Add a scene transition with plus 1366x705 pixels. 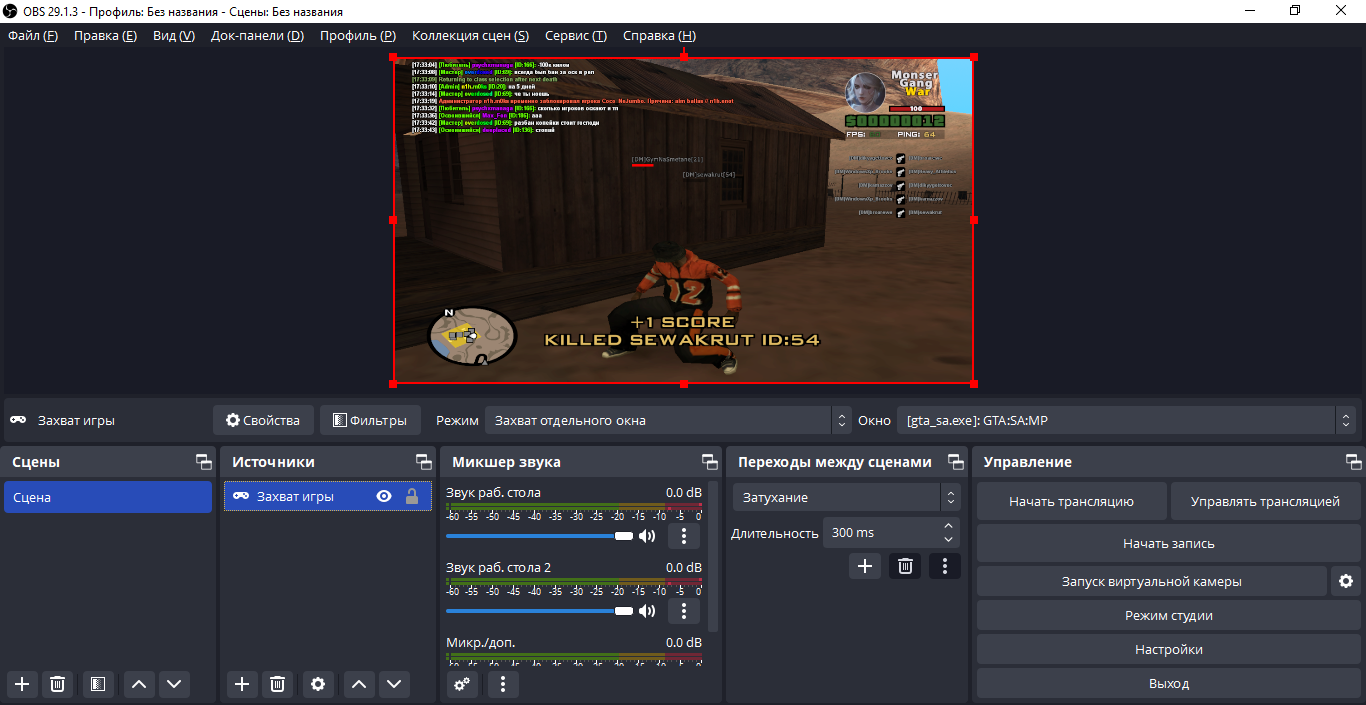point(865,566)
